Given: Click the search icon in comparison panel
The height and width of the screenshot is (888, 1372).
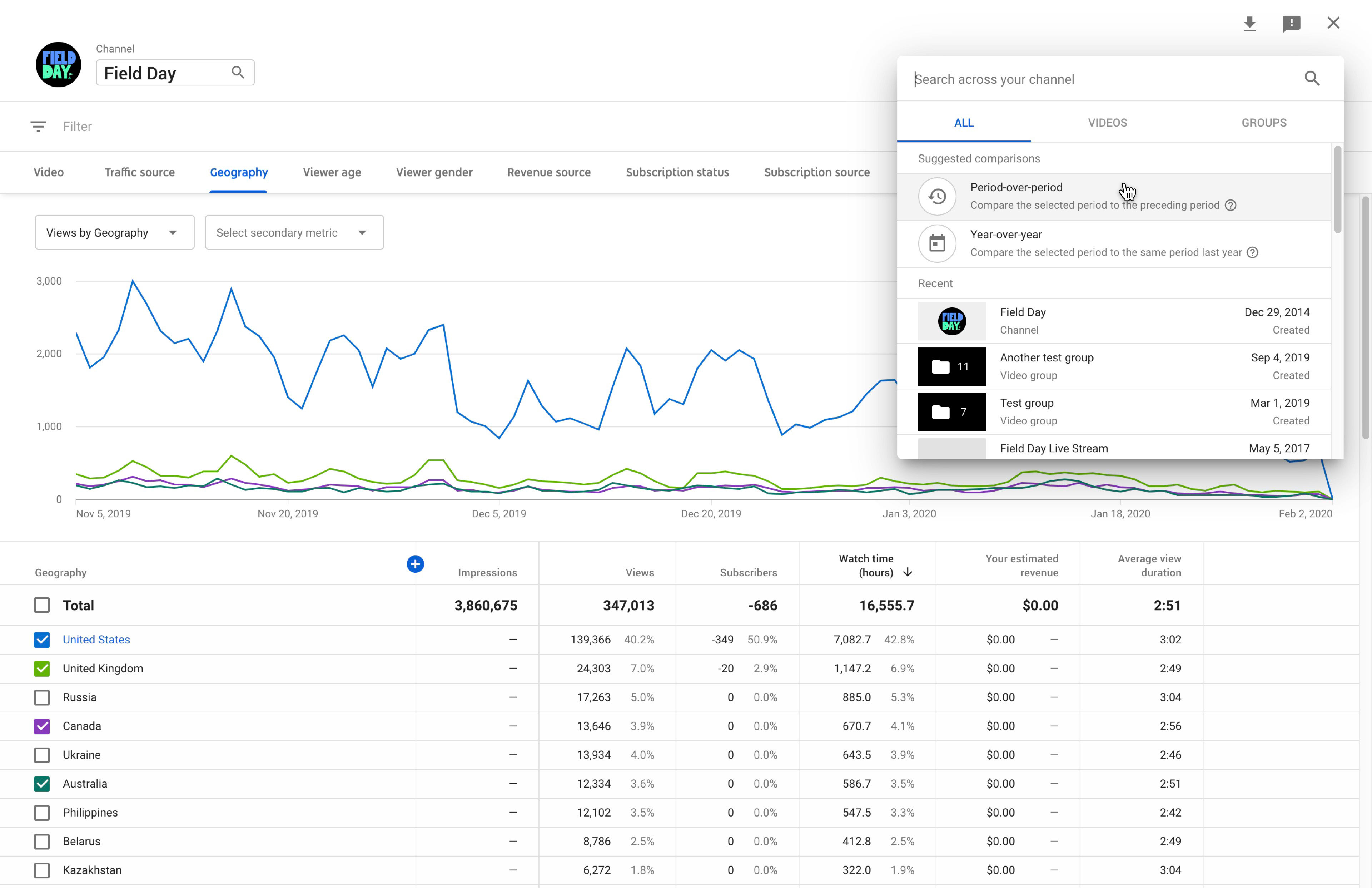Looking at the screenshot, I should point(1312,78).
